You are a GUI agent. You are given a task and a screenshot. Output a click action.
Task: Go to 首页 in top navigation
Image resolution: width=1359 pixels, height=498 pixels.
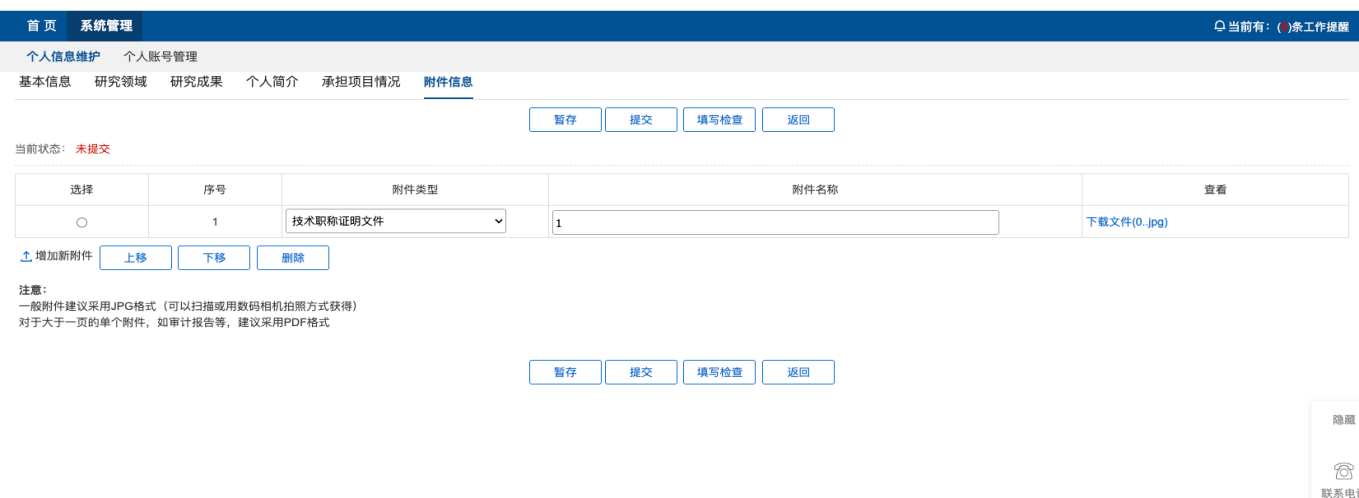pos(41,26)
